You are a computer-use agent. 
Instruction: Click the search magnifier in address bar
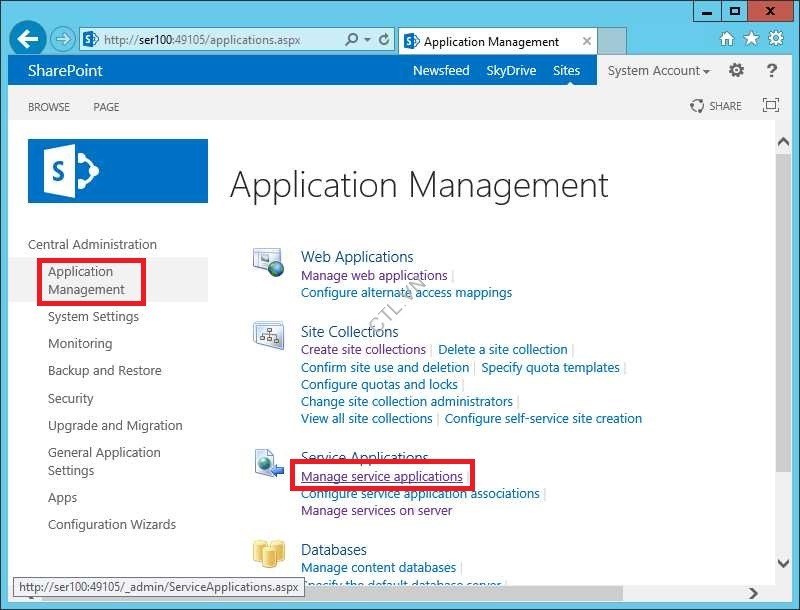click(351, 39)
